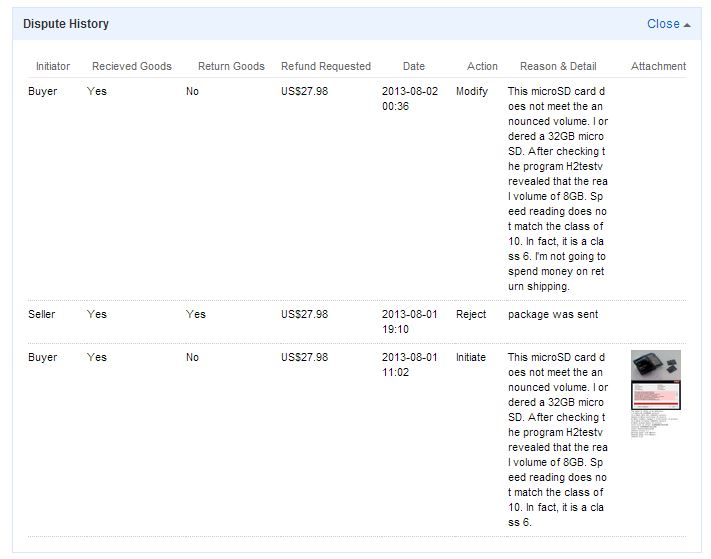
Task: Click the Initiator column header
Action: point(53,66)
